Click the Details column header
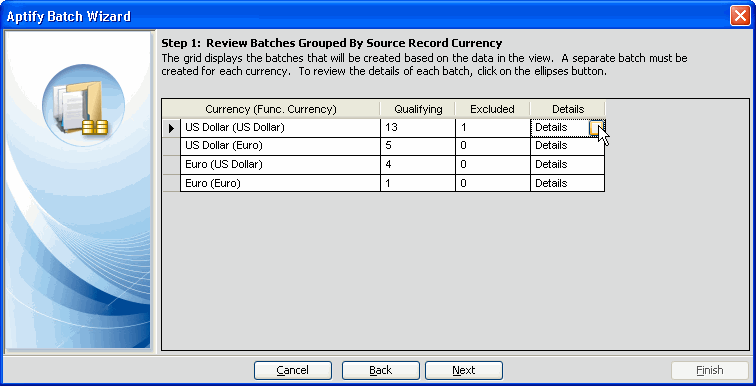The width and height of the screenshot is (756, 386). (x=567, y=109)
